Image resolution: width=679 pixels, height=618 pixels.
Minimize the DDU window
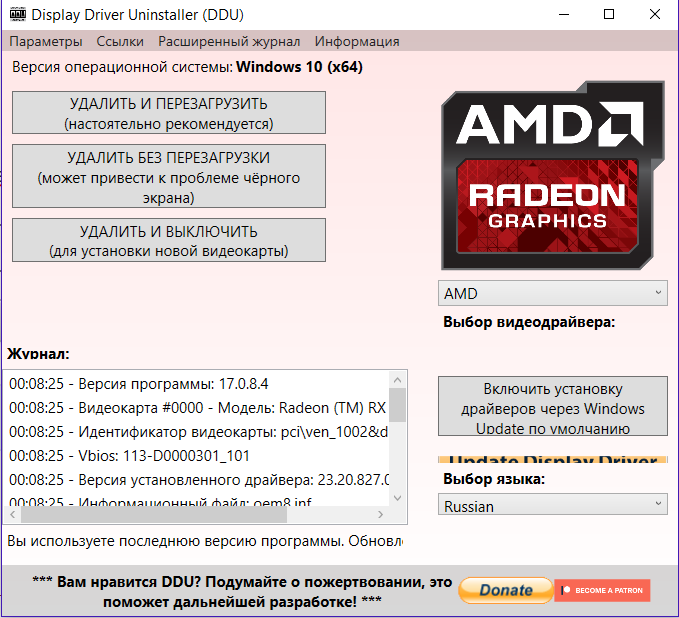click(x=564, y=14)
